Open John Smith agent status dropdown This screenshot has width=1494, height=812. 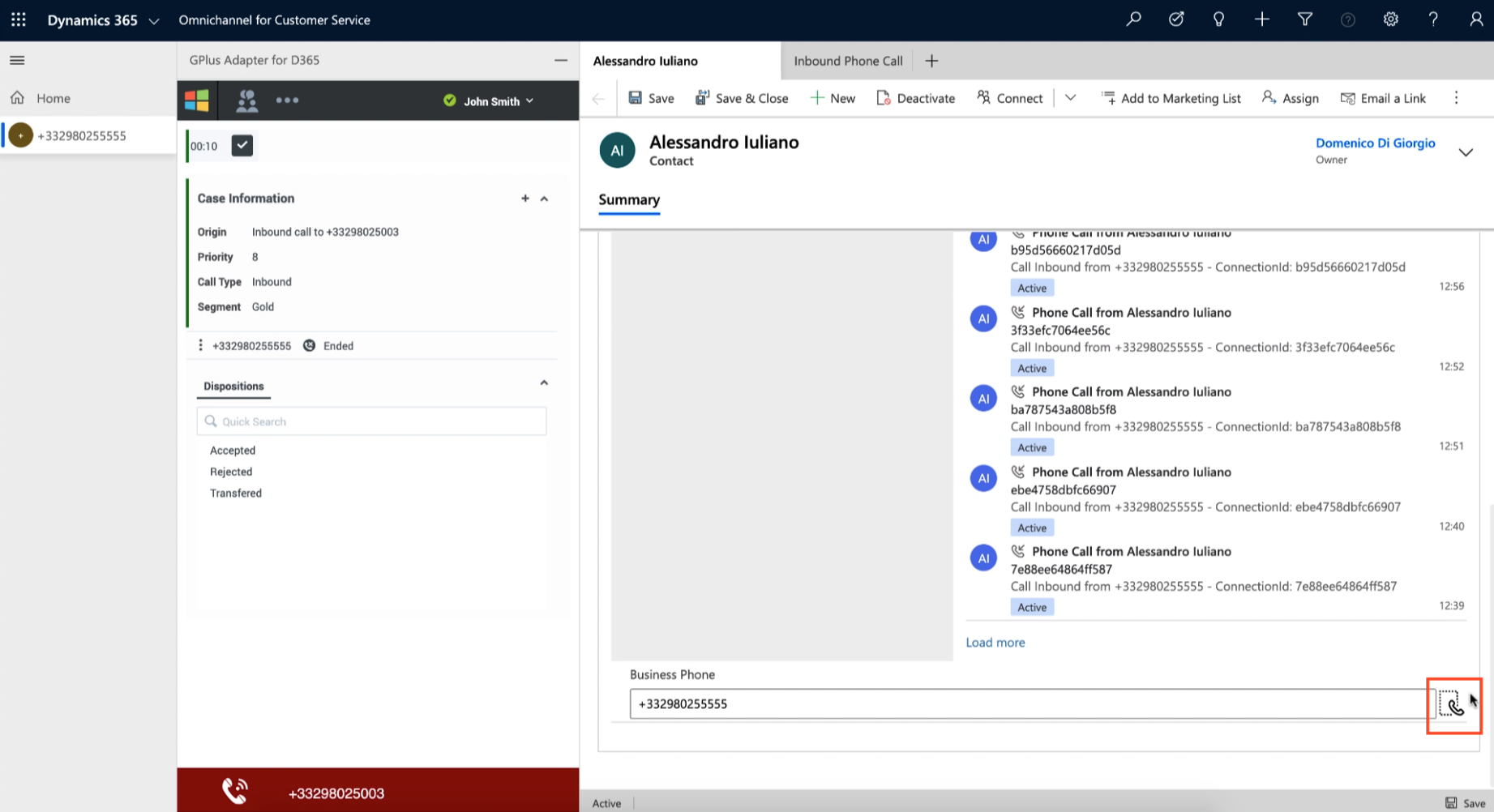[x=489, y=101]
